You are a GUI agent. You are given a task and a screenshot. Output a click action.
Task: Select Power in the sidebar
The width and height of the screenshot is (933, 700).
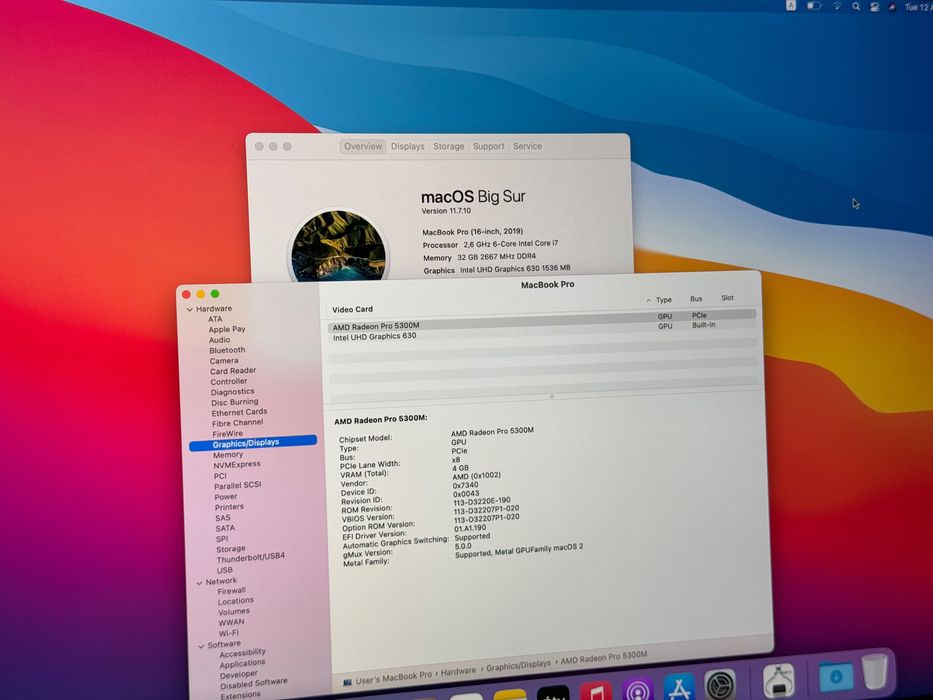click(x=226, y=497)
